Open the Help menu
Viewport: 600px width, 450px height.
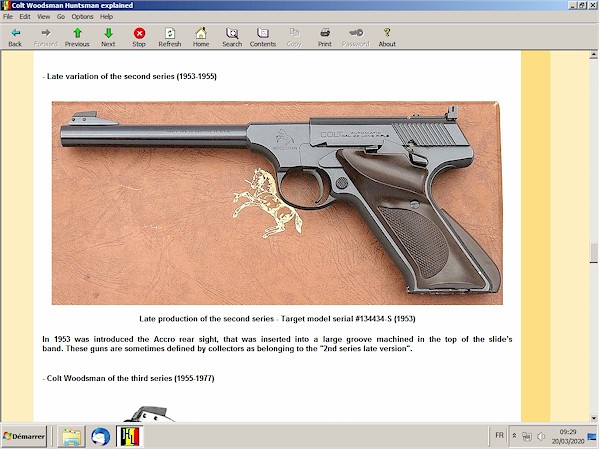(x=106, y=17)
